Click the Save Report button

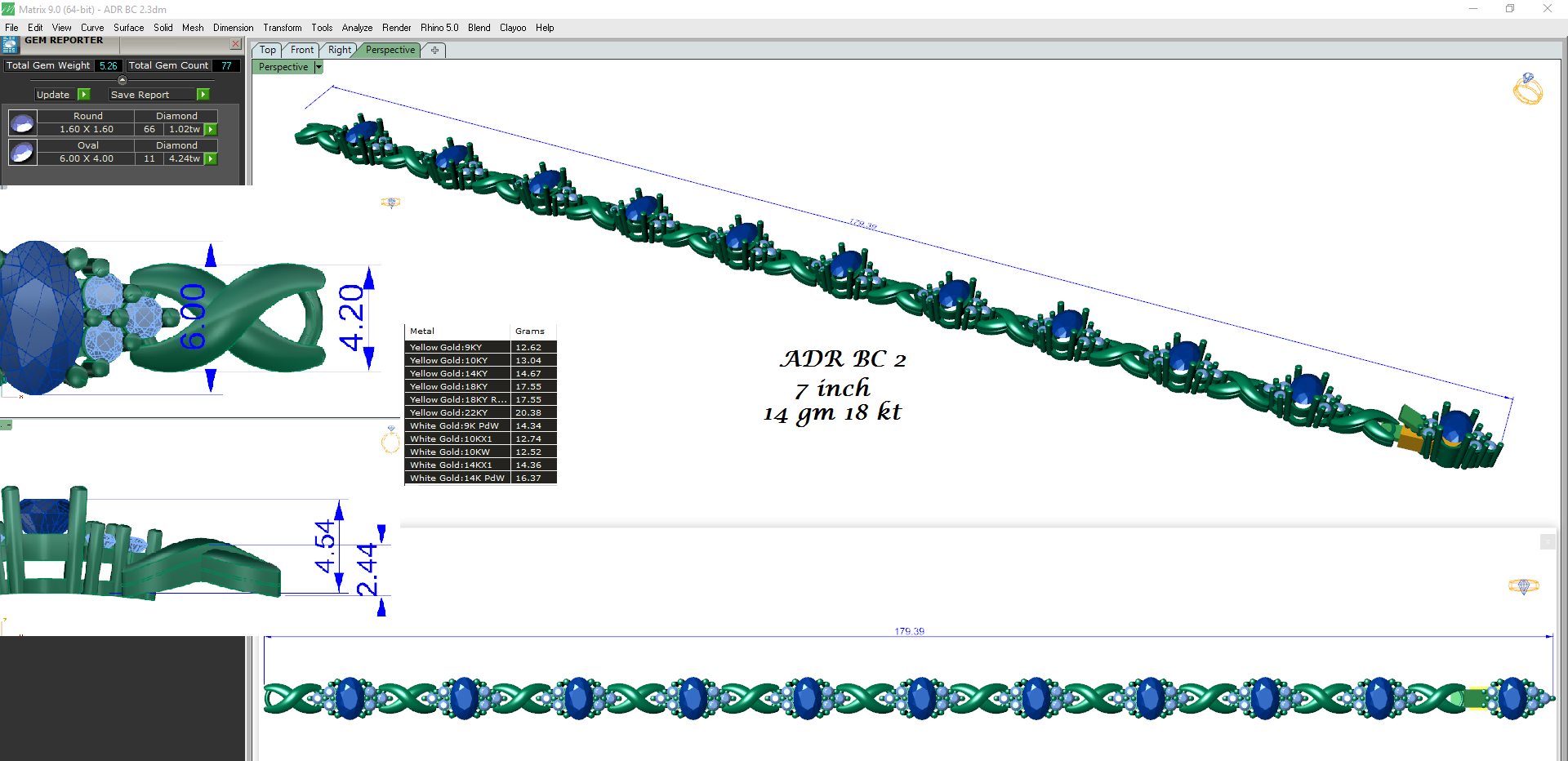pyautogui.click(x=140, y=95)
